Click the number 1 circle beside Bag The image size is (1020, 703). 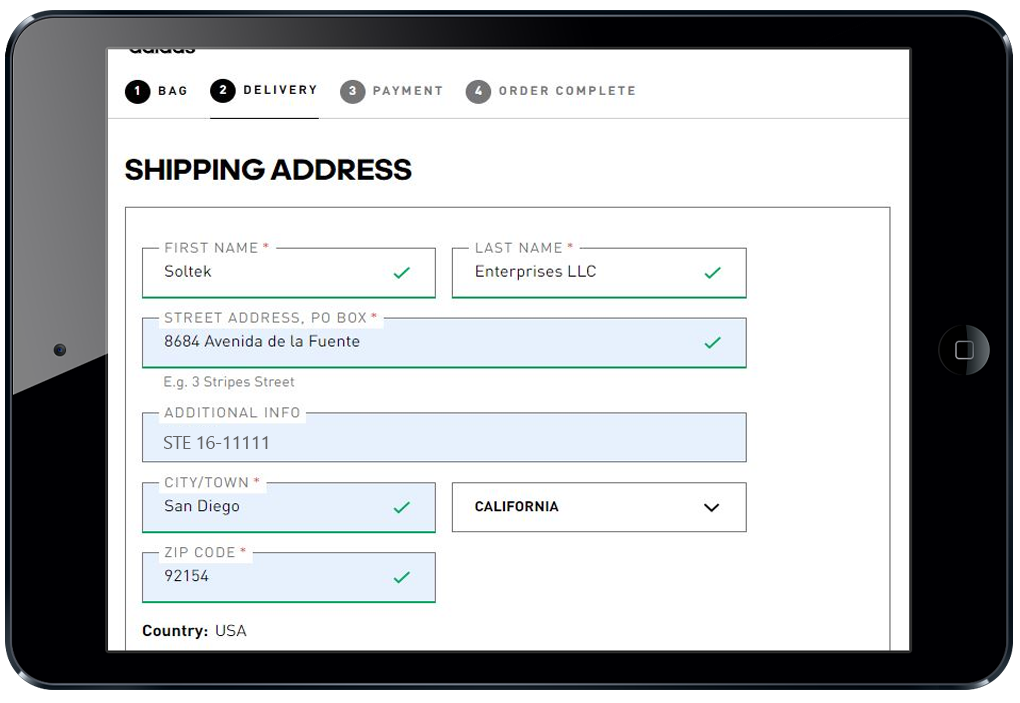137,92
